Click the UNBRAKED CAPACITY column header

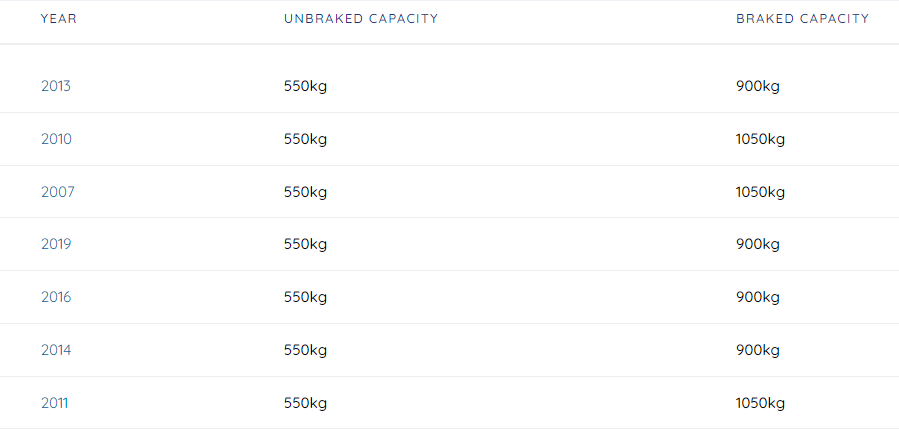pos(361,19)
